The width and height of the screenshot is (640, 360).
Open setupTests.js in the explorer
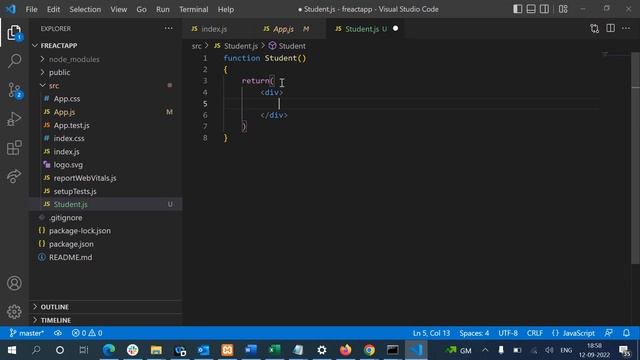[x=105, y=191]
